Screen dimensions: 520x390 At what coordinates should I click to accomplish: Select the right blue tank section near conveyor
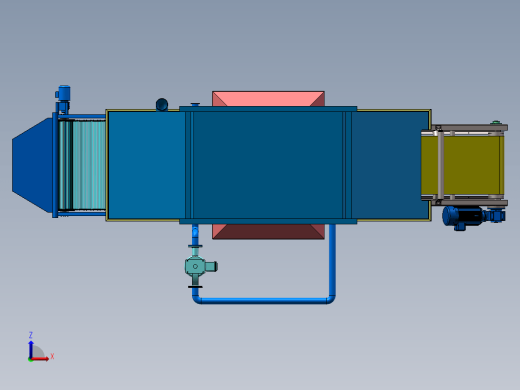pyautogui.click(x=387, y=165)
